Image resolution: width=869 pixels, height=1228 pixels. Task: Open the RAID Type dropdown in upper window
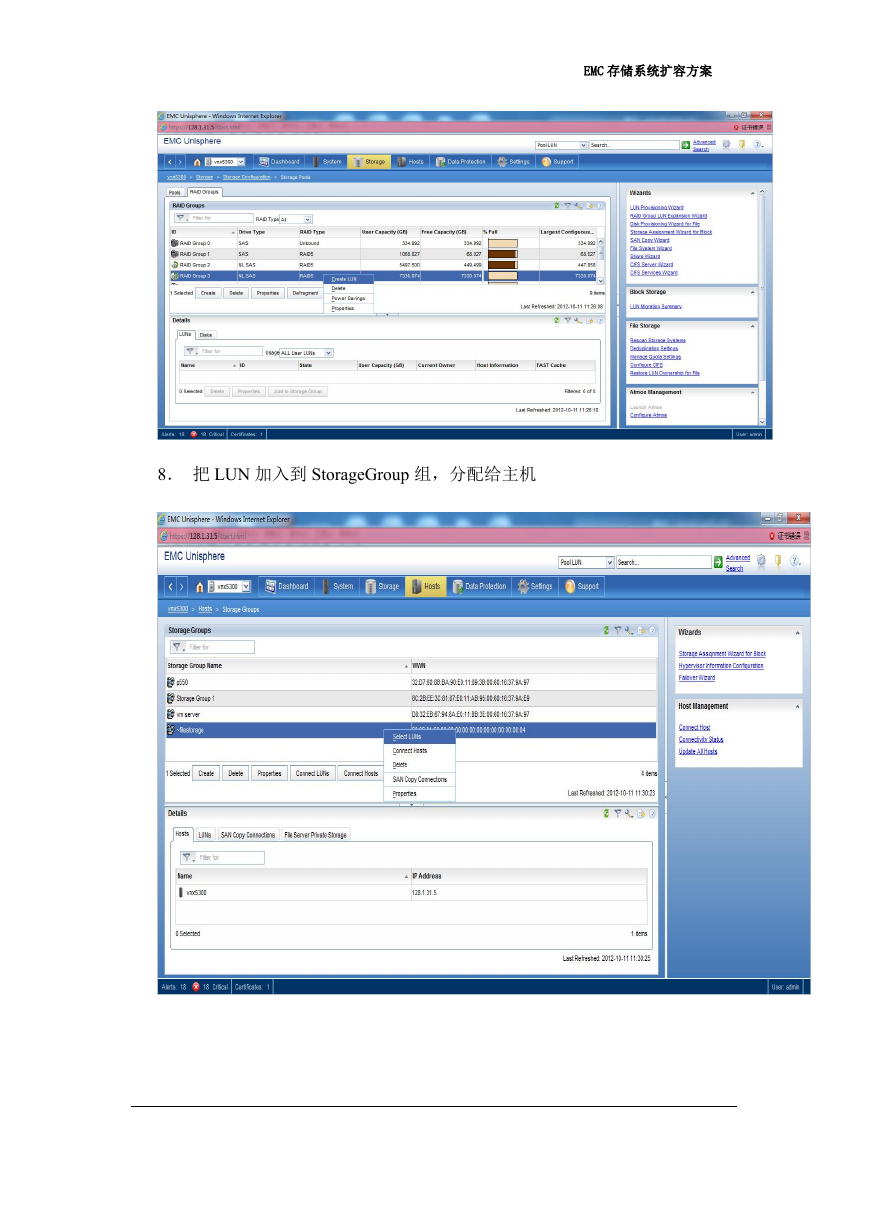click(307, 218)
